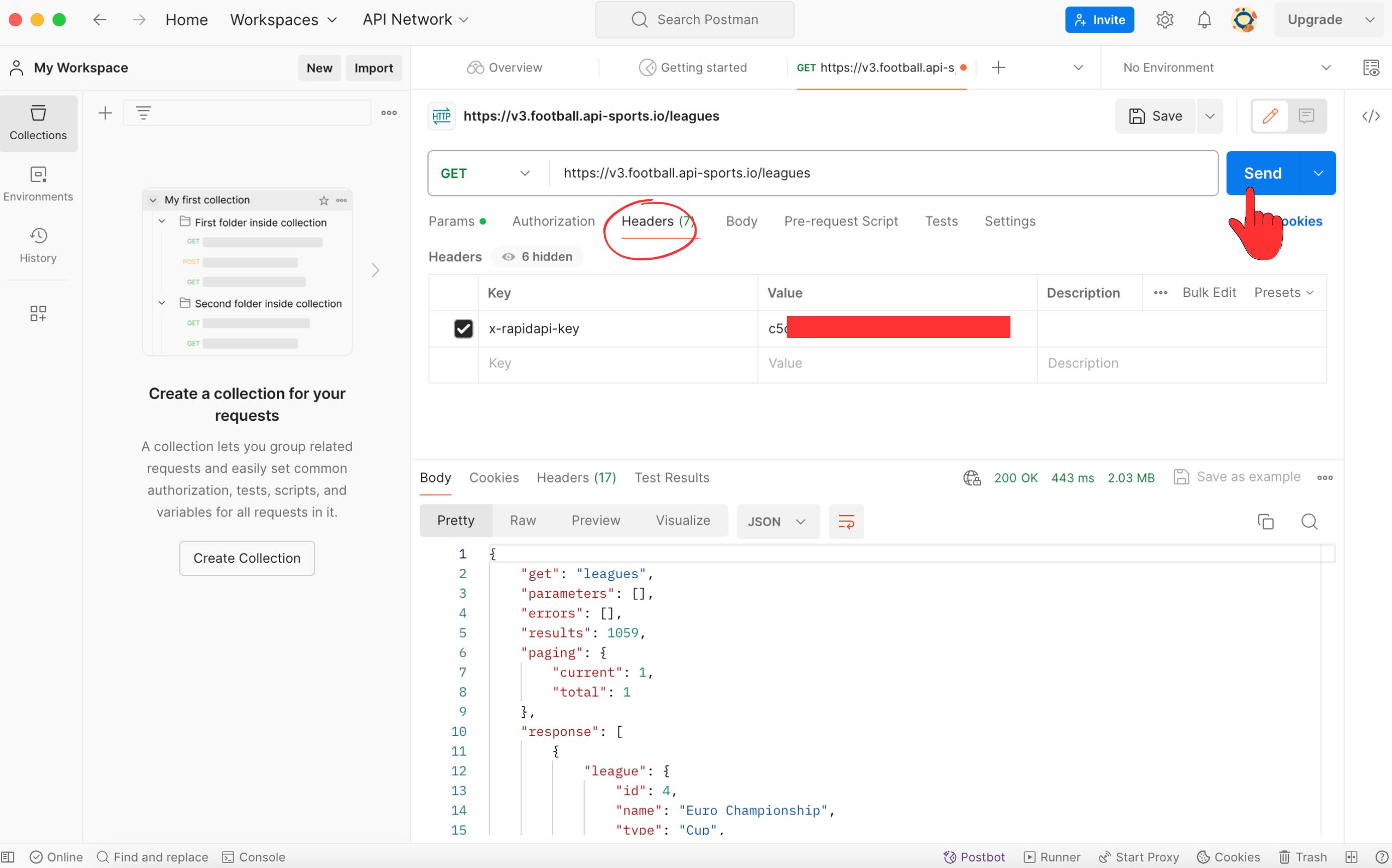
Task: Open the user avatar menu
Action: click(x=1244, y=20)
